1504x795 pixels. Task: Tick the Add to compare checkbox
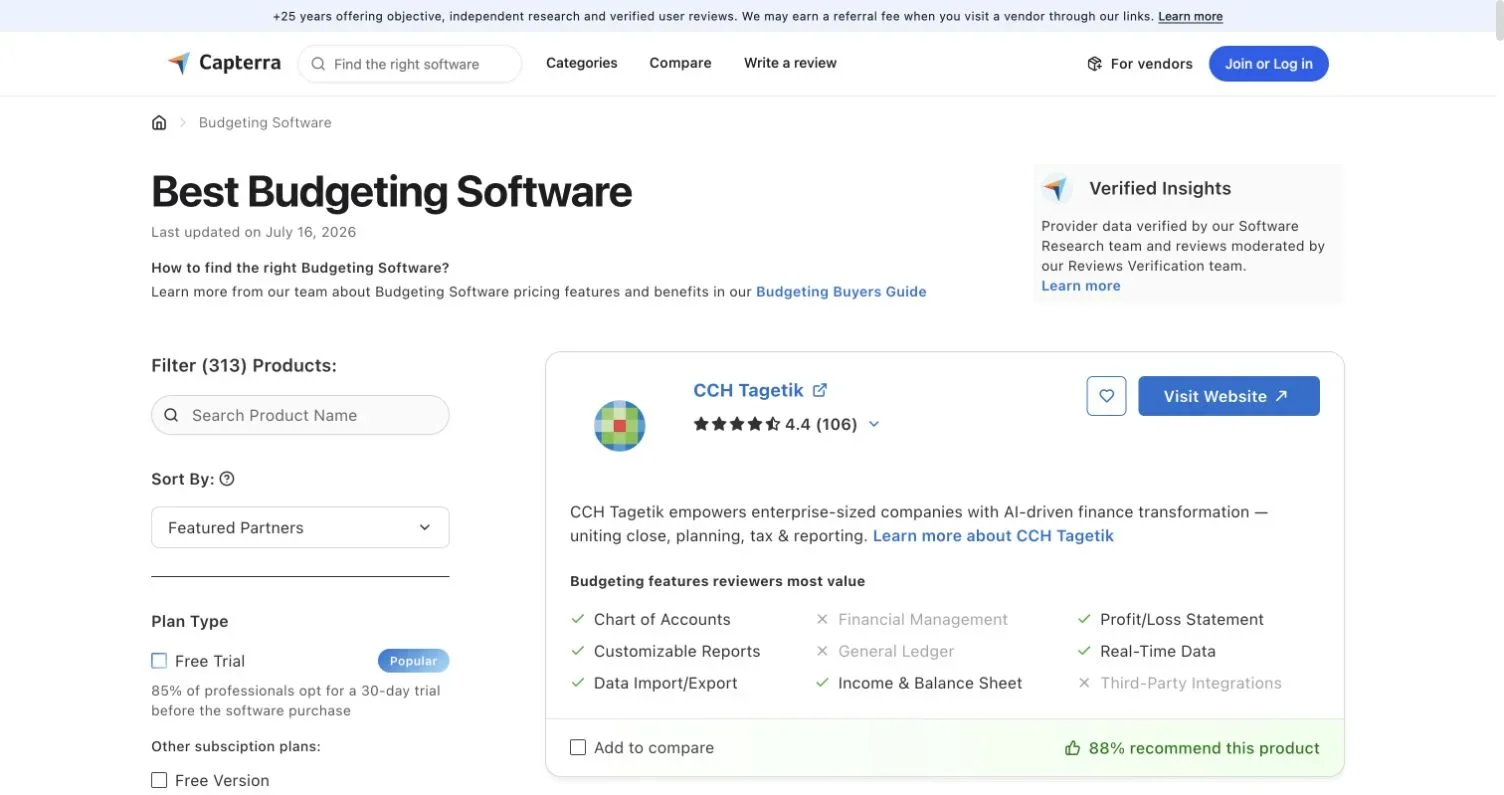[578, 747]
